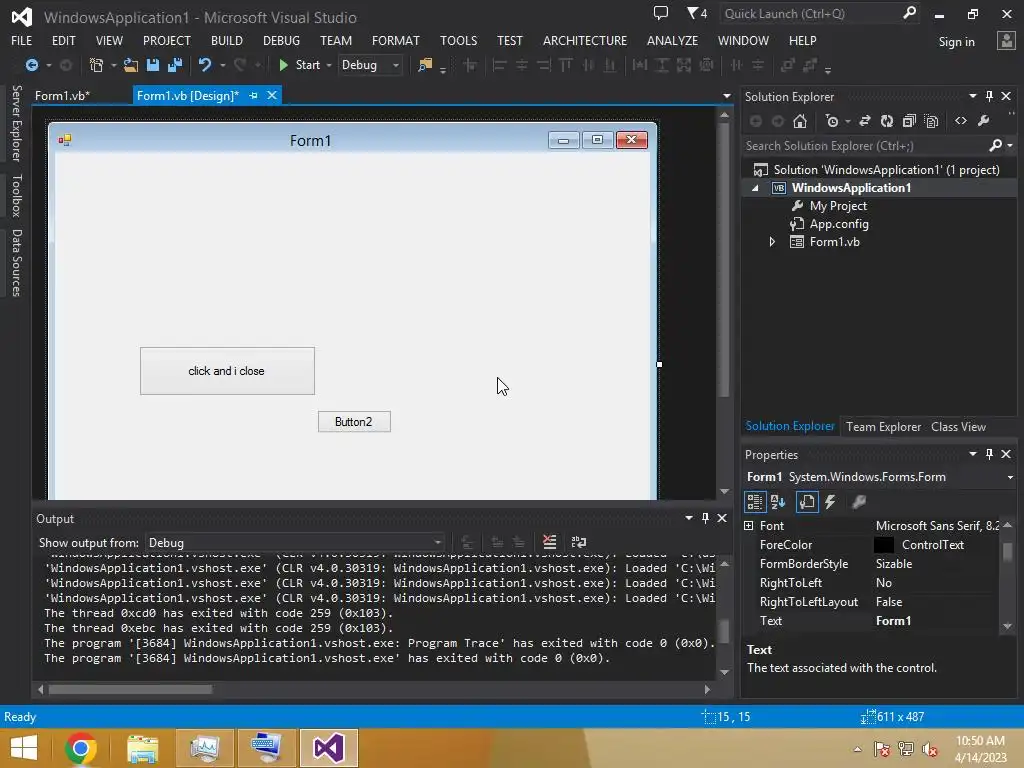Click the Output horizontal scrollbar thumb
The image size is (1024, 768).
[x=130, y=690]
